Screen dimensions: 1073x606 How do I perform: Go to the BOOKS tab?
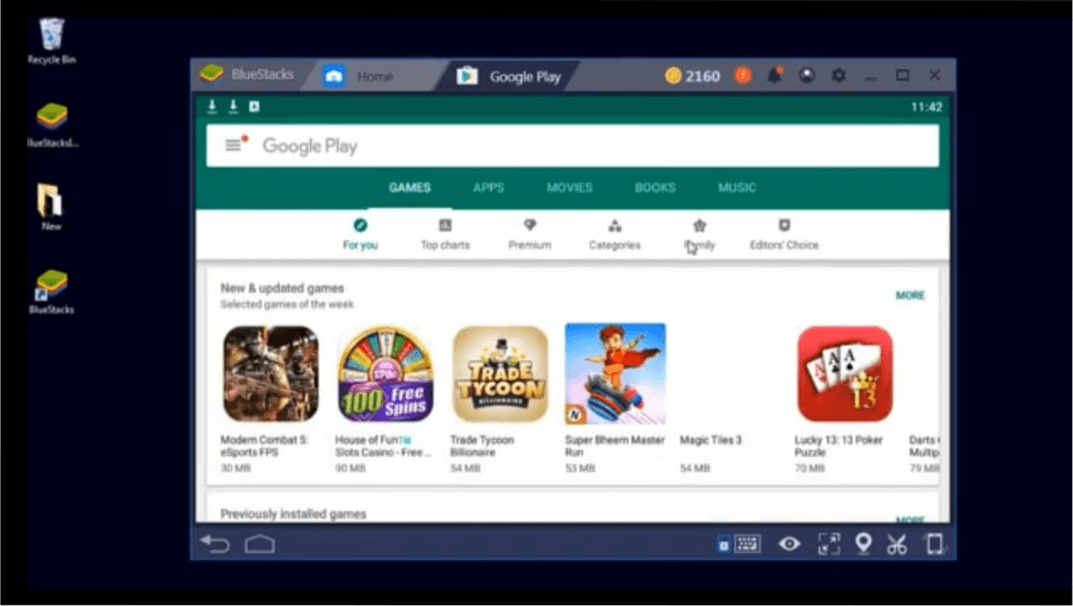point(655,187)
